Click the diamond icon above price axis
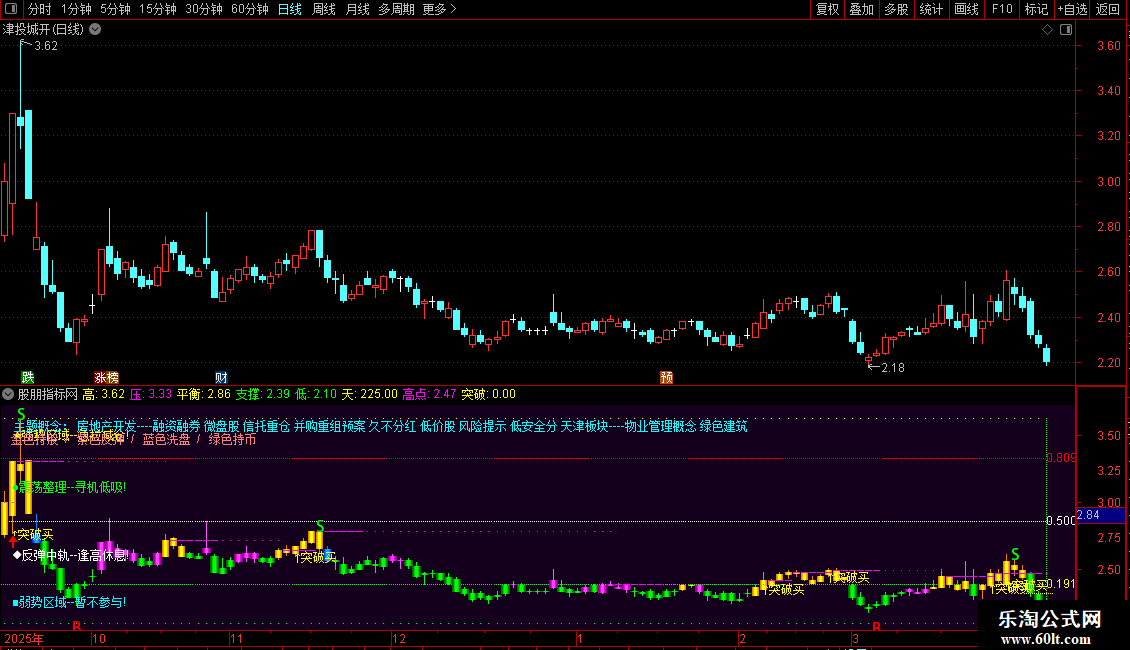 tap(1047, 29)
